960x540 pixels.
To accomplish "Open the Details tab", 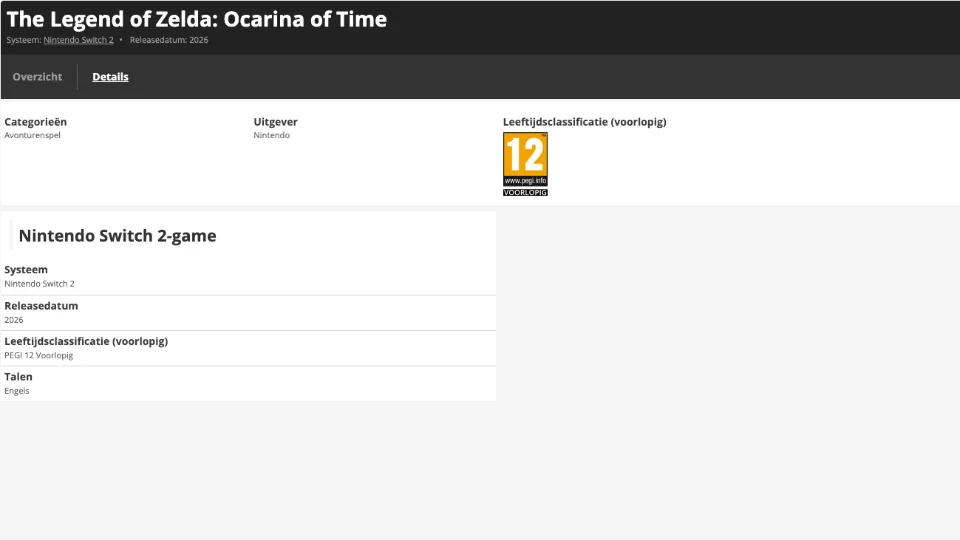I will (x=110, y=77).
